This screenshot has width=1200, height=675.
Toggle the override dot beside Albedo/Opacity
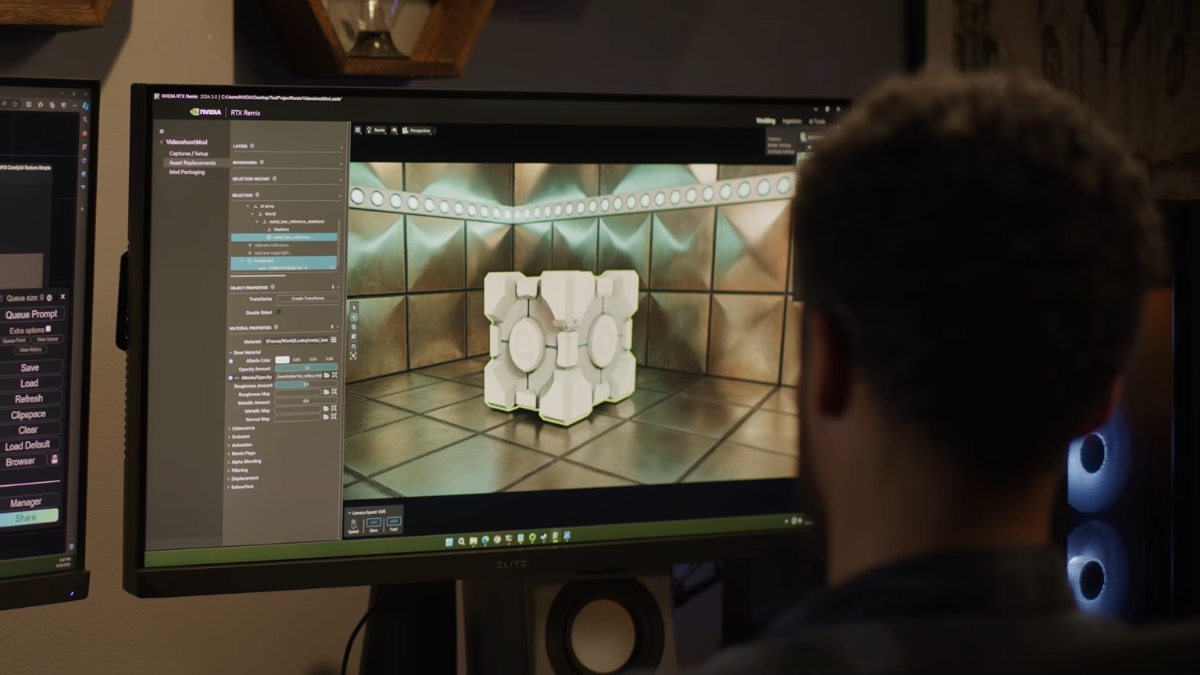[x=230, y=377]
